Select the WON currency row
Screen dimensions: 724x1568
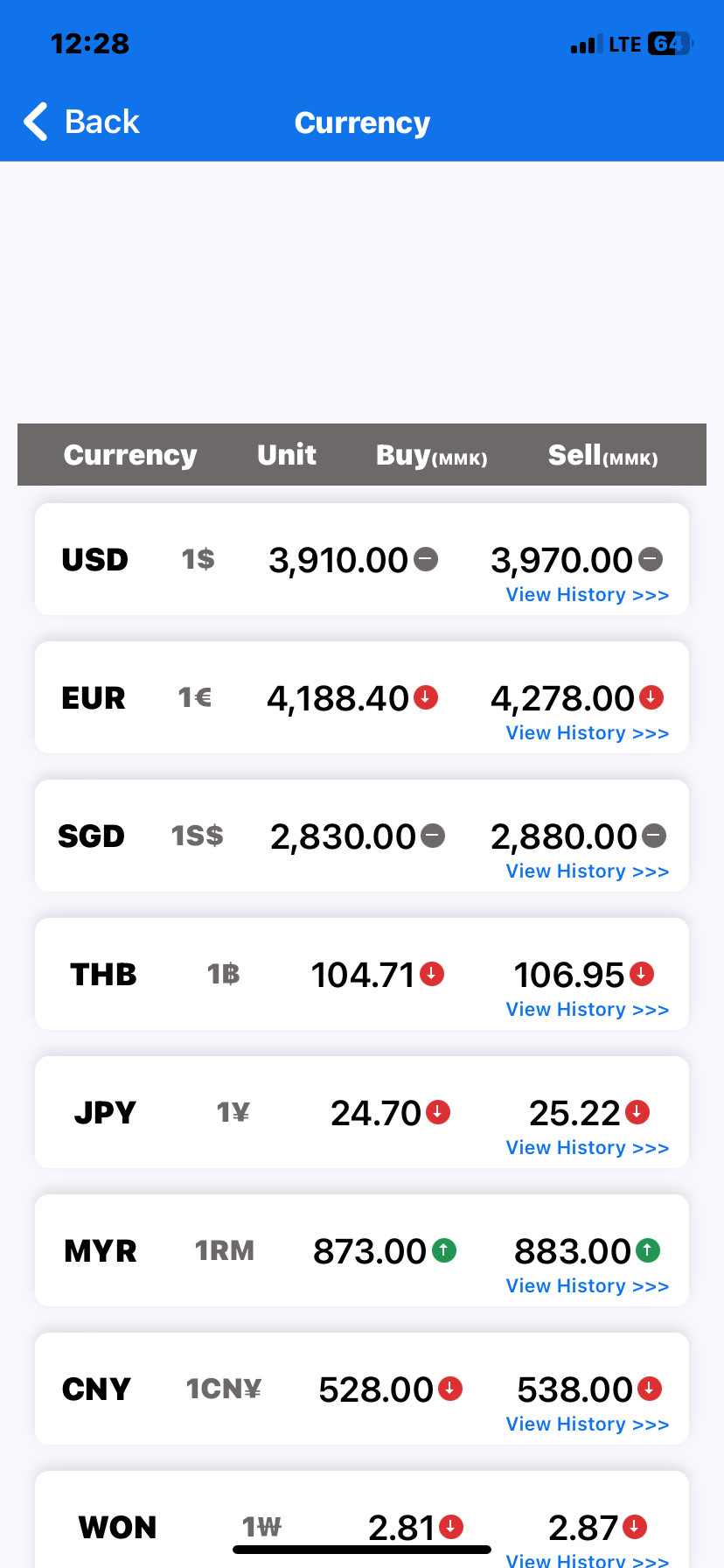click(x=362, y=1520)
